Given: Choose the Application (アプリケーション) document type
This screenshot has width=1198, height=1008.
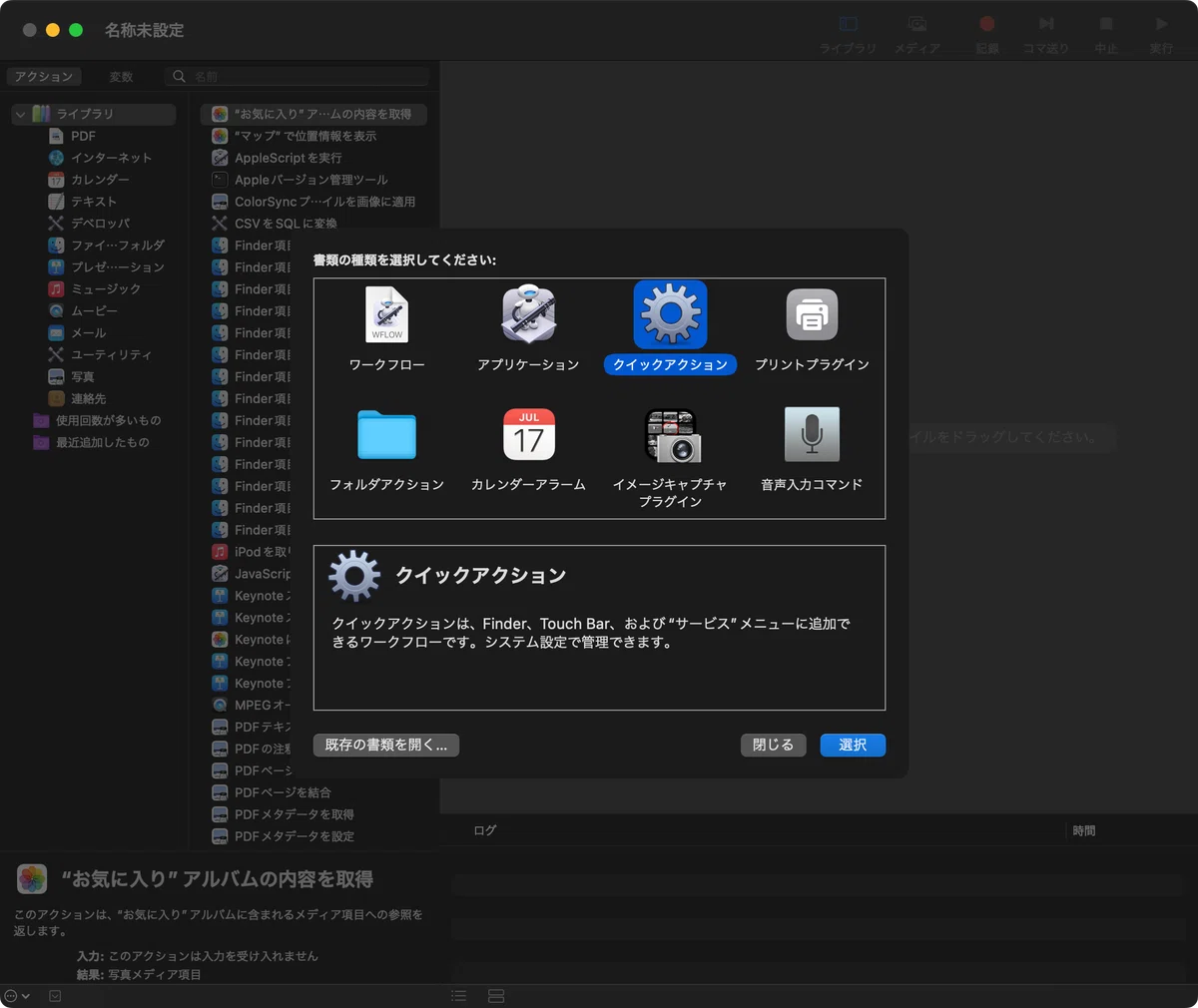Looking at the screenshot, I should pos(528,329).
